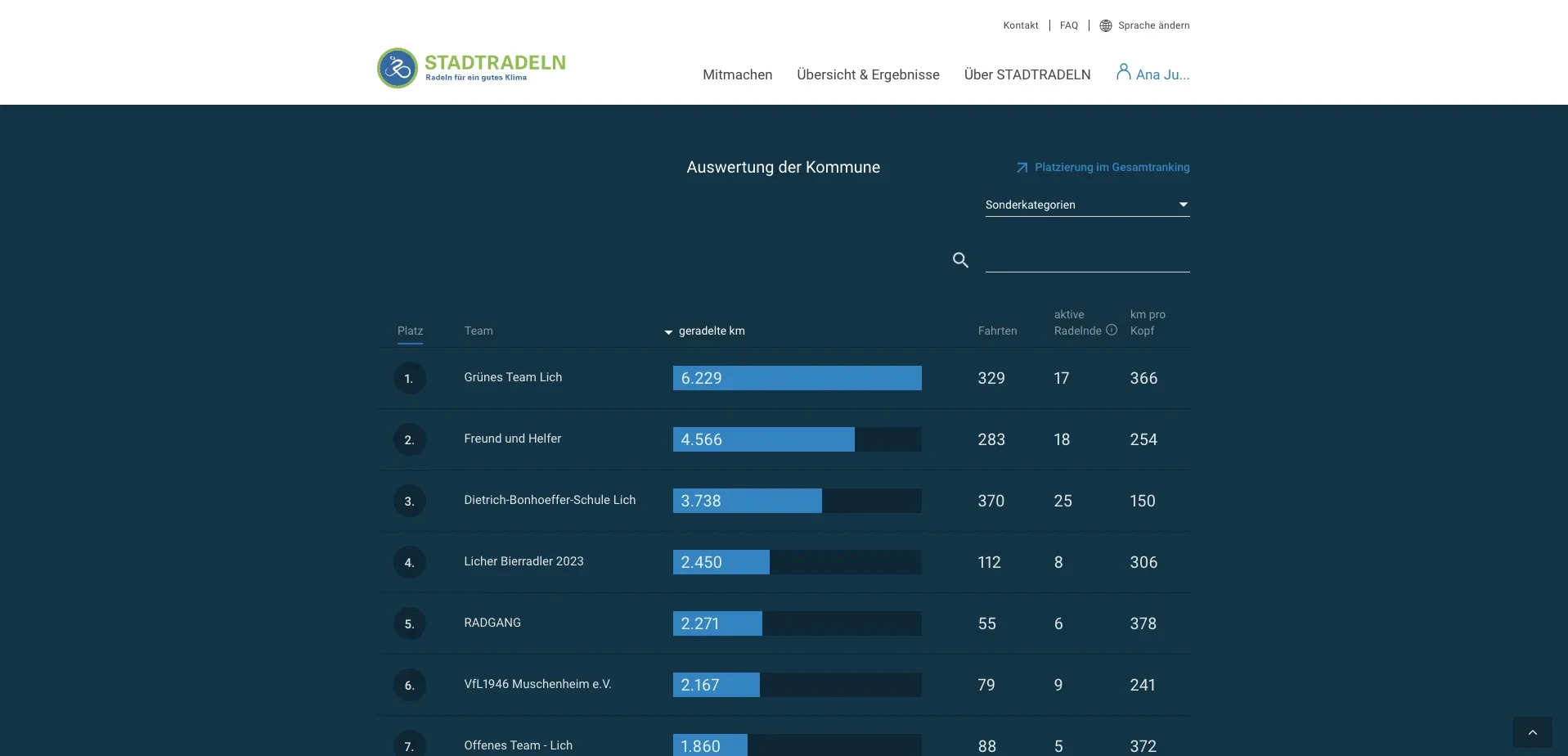Sort the table by the Team column
The width and height of the screenshot is (1568, 756).
[x=478, y=331]
